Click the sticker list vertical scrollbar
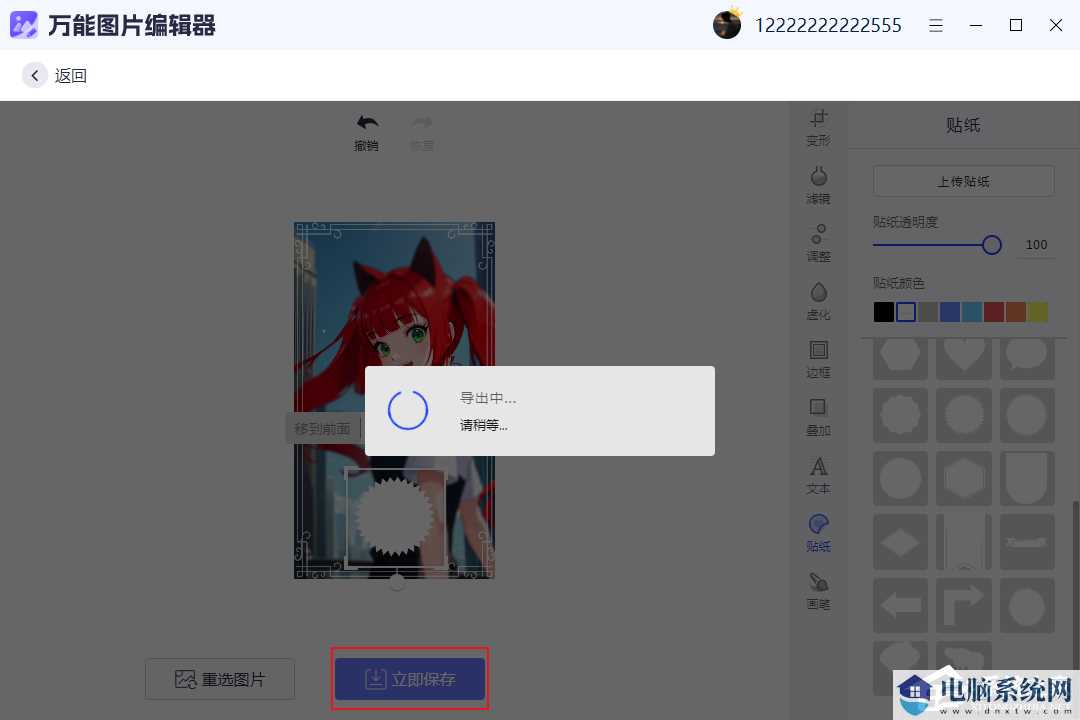Image resolution: width=1080 pixels, height=720 pixels. [1076, 584]
